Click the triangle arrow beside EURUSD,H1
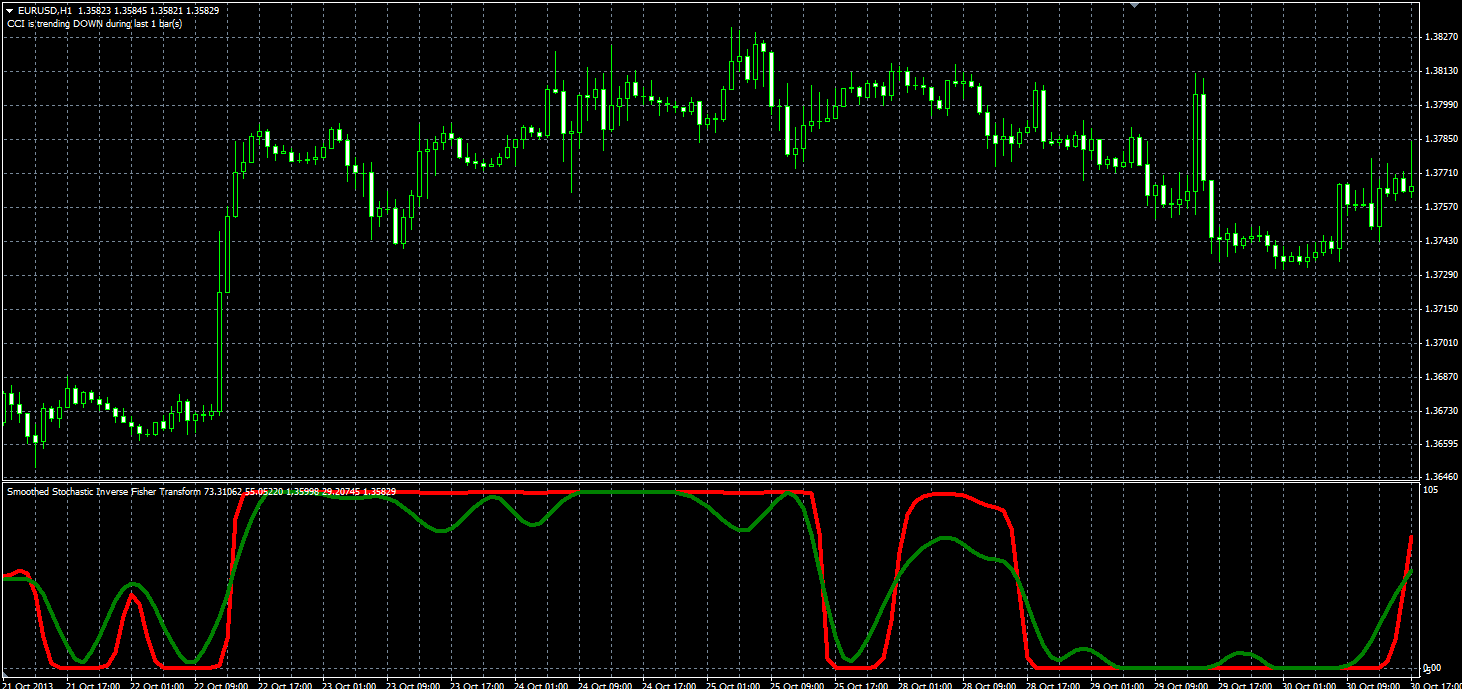1462x689 pixels. pos(10,11)
